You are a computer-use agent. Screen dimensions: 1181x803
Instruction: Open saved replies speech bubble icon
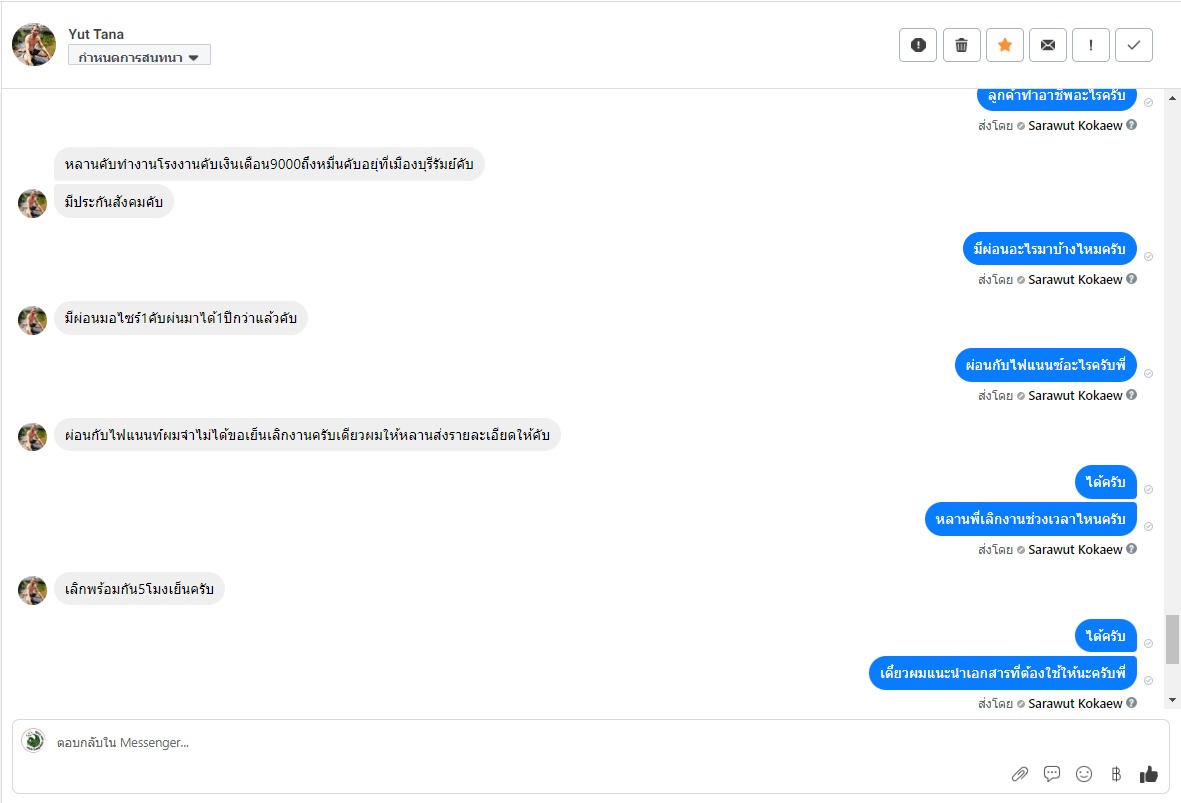pos(1052,773)
